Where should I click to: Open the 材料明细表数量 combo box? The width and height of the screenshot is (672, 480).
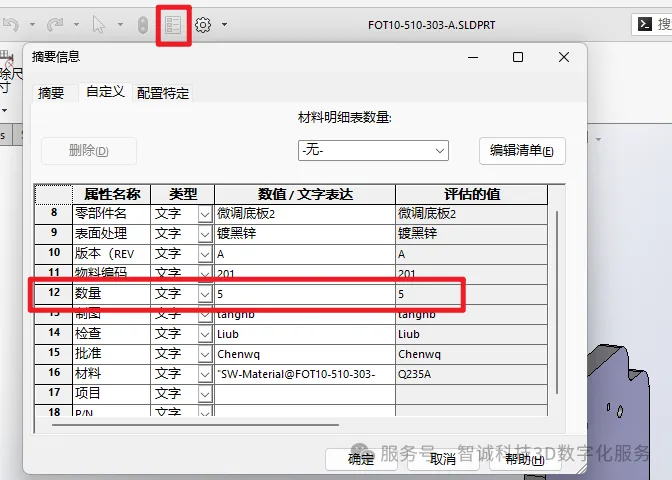pyautogui.click(x=373, y=150)
